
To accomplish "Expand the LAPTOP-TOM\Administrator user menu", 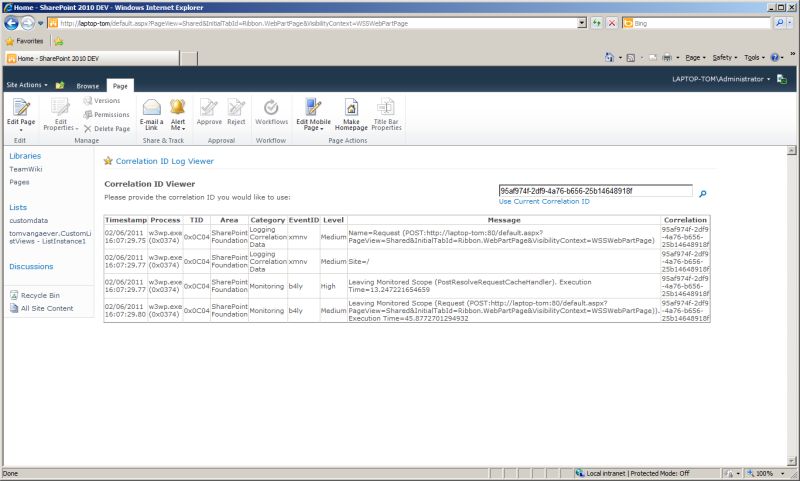I will (x=721, y=79).
